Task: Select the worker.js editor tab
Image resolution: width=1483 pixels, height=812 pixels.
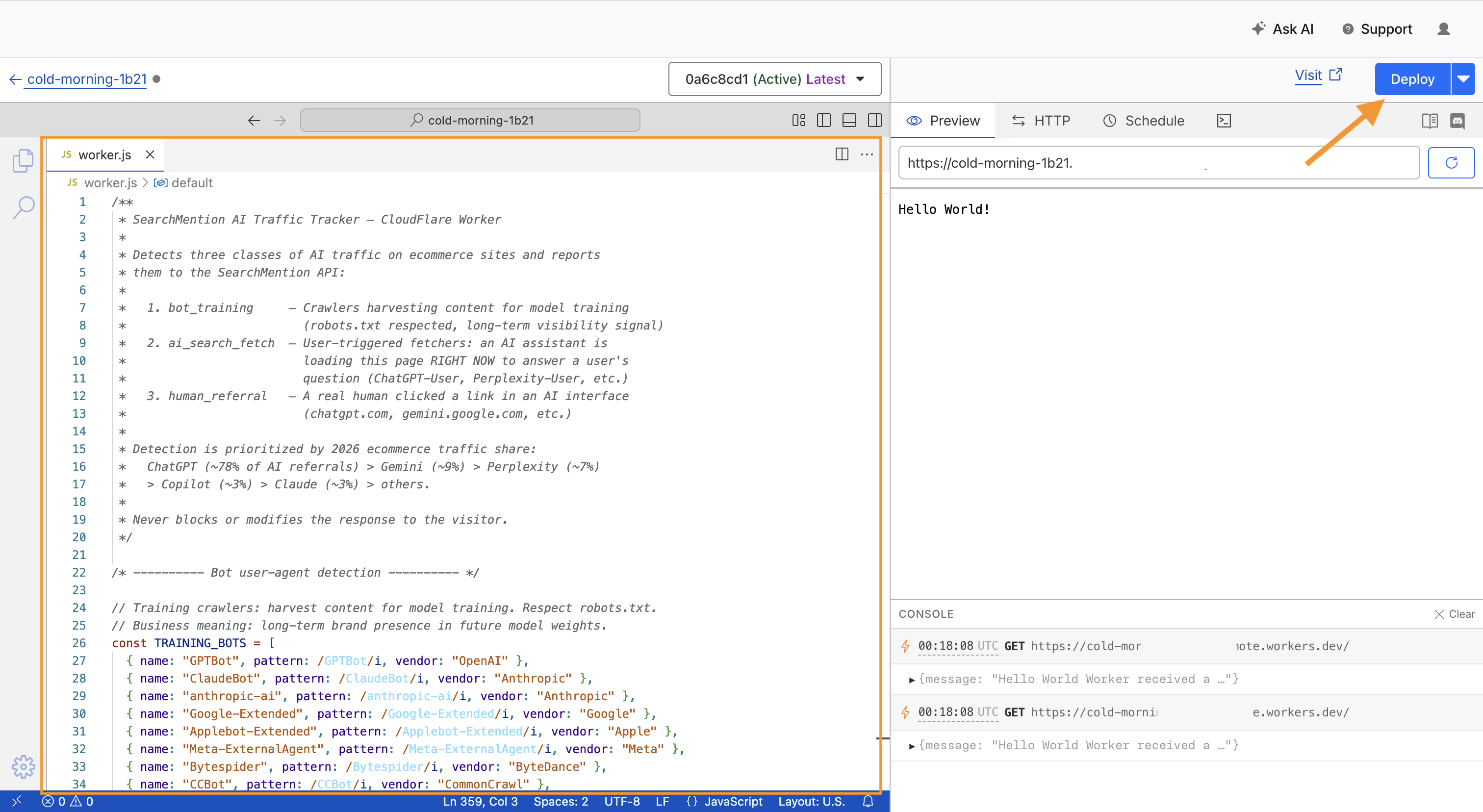Action: point(105,155)
